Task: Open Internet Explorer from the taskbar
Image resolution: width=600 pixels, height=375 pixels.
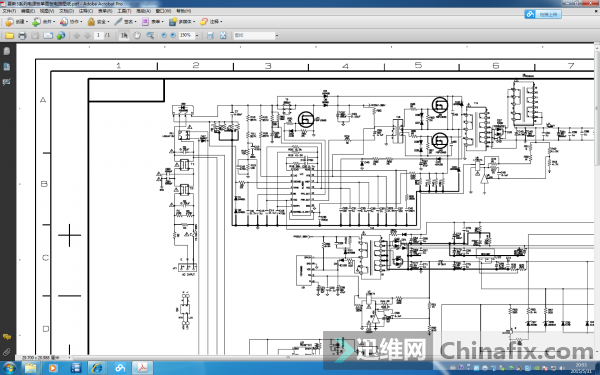Action: pyautogui.click(x=97, y=368)
